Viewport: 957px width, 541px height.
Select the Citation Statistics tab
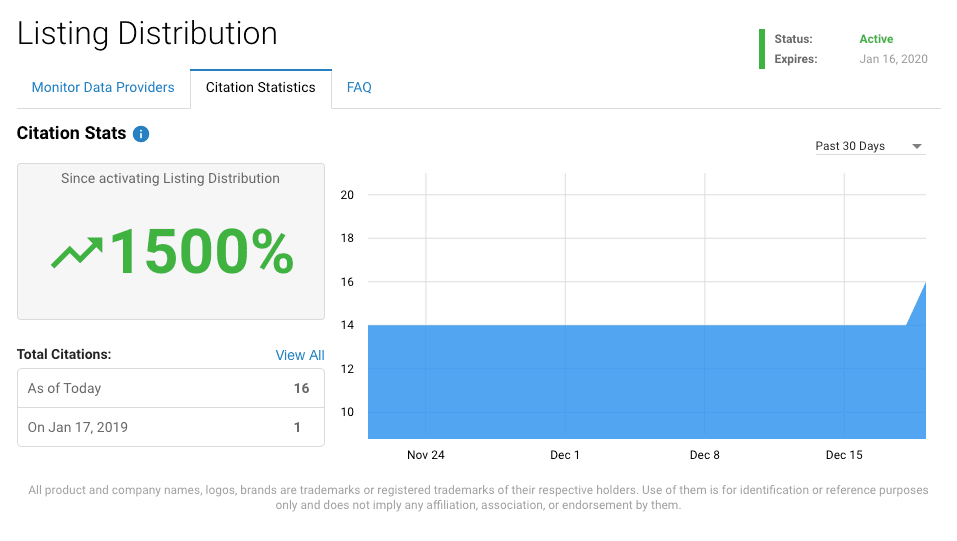pyautogui.click(x=260, y=87)
